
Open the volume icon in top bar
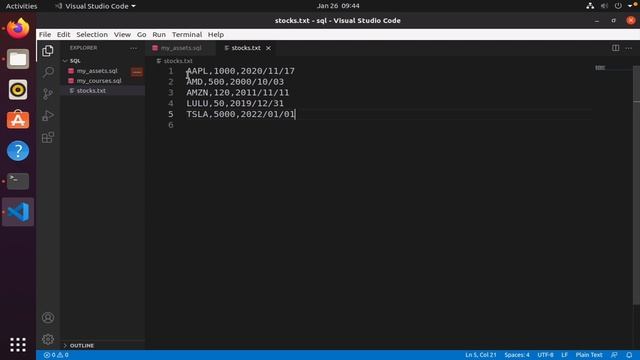(604, 6)
